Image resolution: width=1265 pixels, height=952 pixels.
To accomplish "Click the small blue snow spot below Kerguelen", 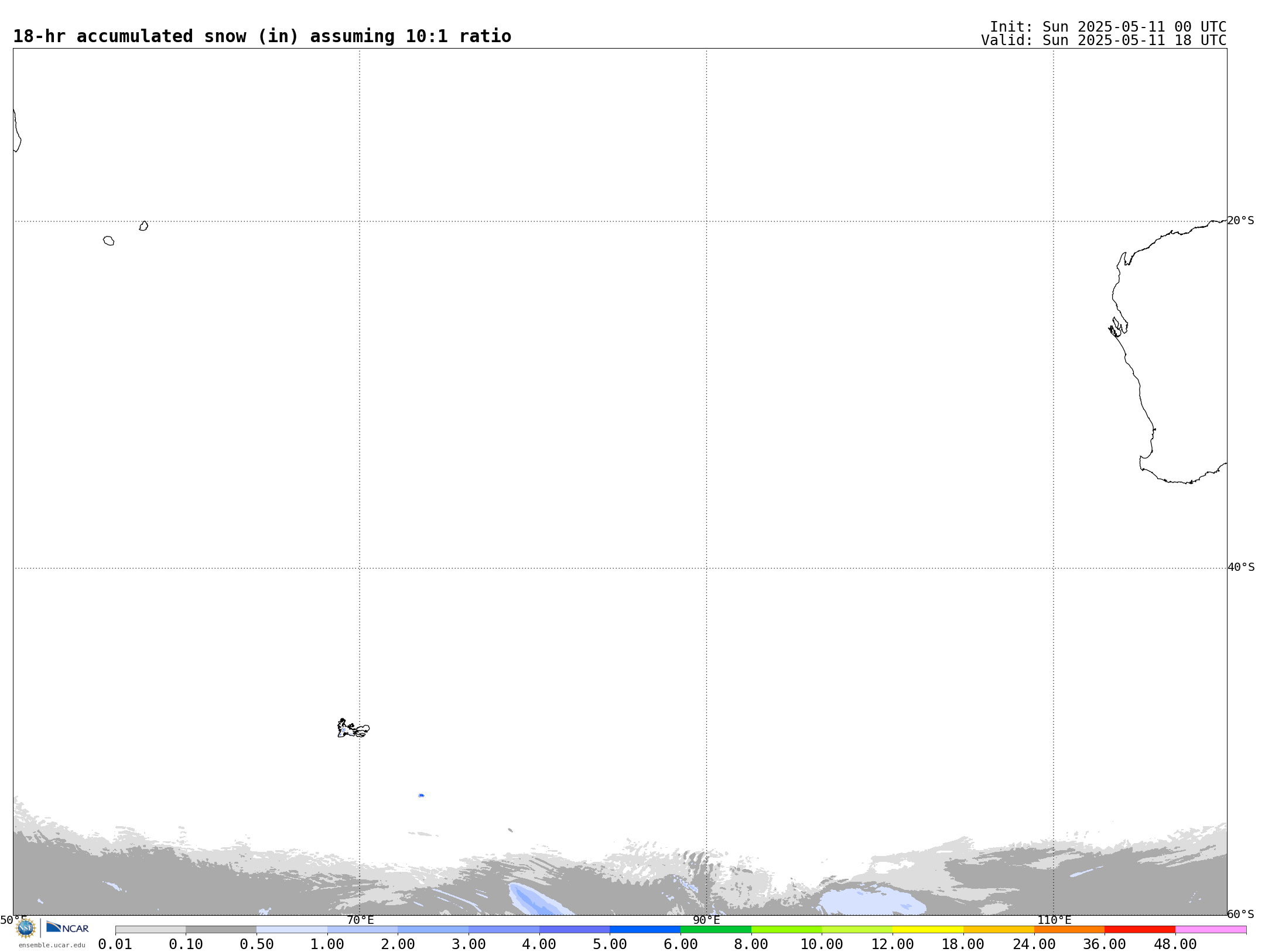I will pos(421,795).
